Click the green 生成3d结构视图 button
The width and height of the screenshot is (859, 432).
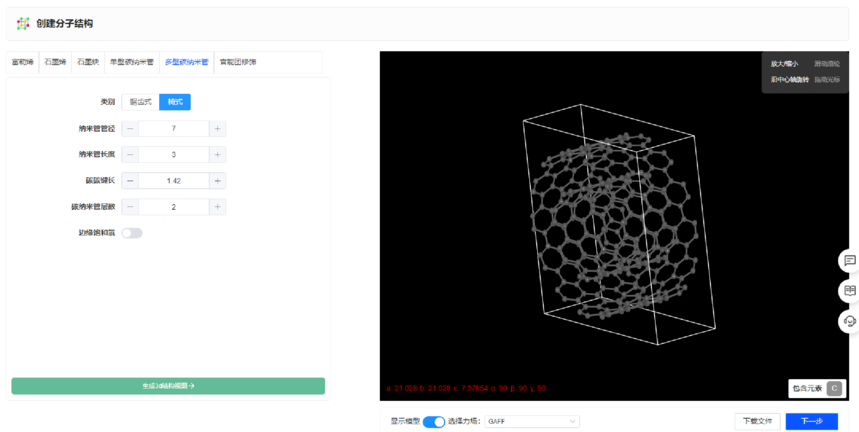(168, 386)
